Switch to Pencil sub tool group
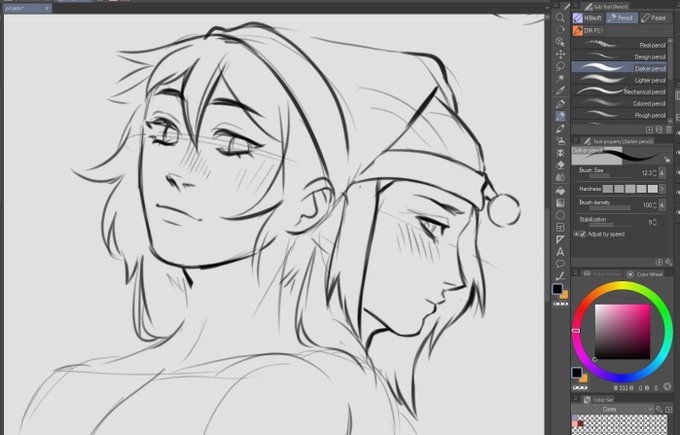Screen dimensions: 680x435 coord(621,18)
